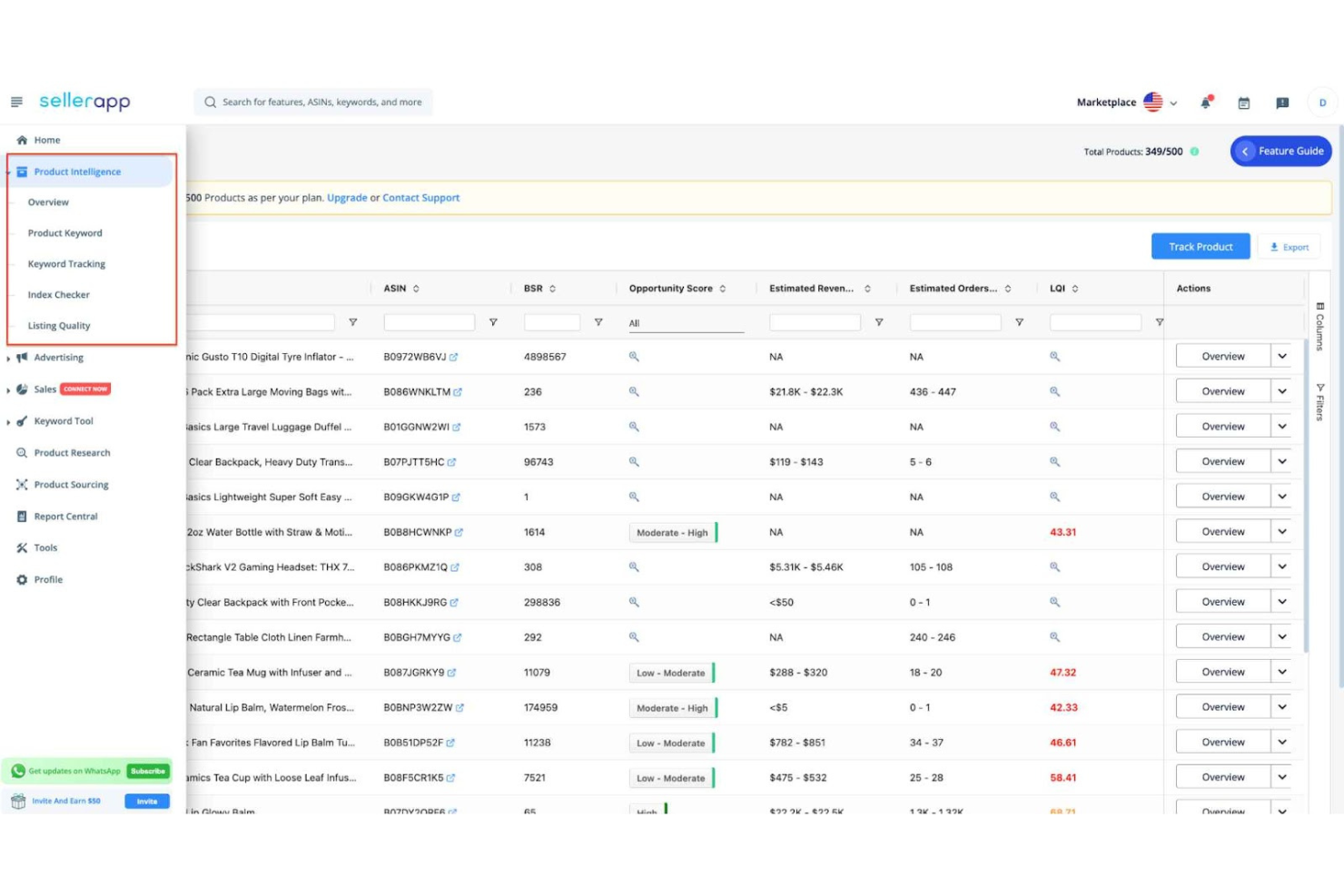
Task: Sort by Opportunity Score sort arrows
Action: click(723, 289)
